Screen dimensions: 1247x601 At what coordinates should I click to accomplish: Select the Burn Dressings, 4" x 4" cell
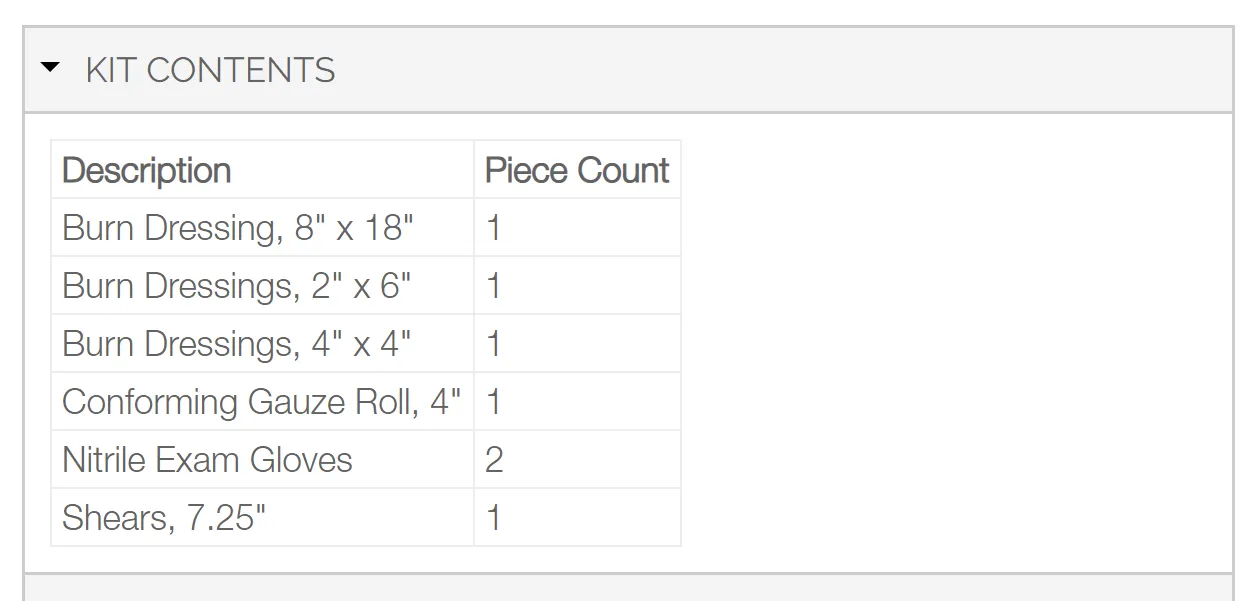coord(263,344)
